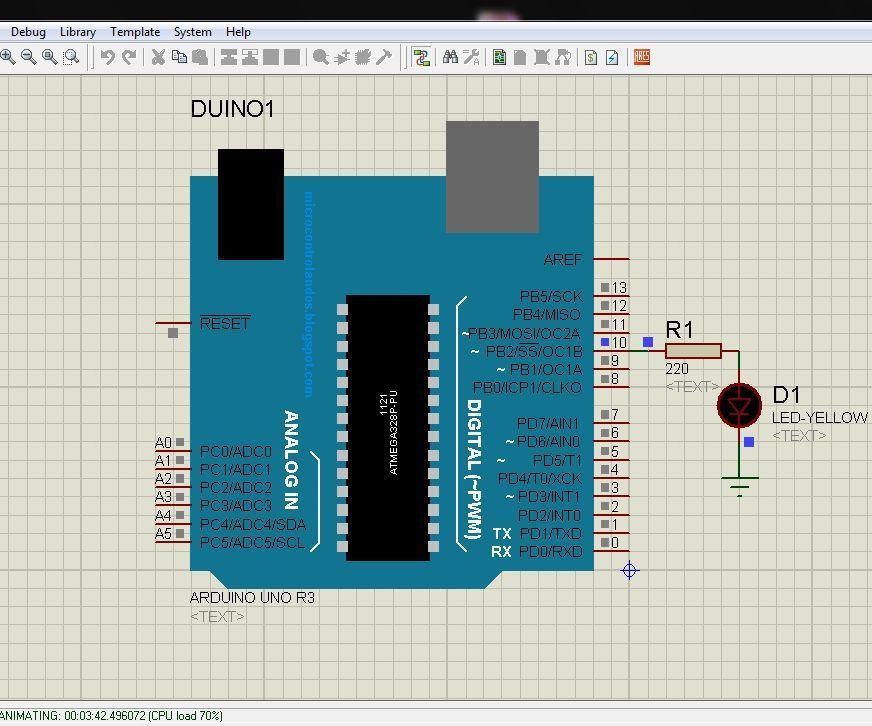The width and height of the screenshot is (872, 726).
Task: Run the Electrical Rules Check
Action: coord(612,57)
